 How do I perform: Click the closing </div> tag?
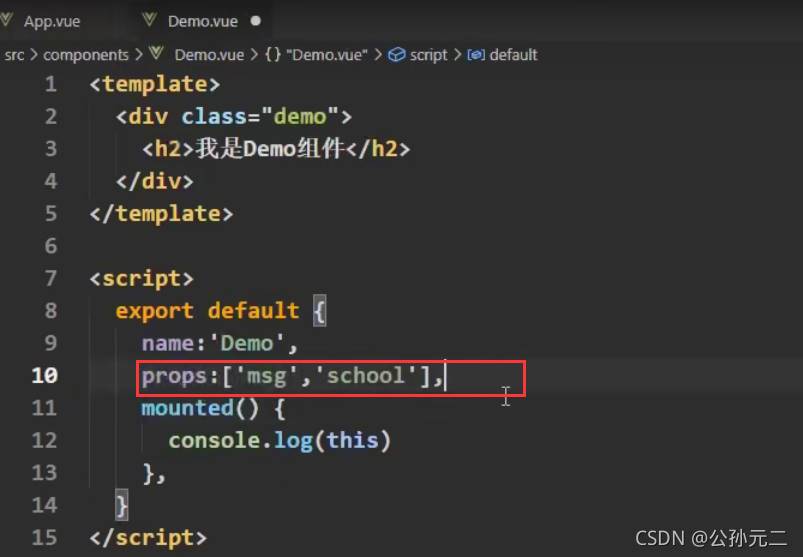(155, 181)
